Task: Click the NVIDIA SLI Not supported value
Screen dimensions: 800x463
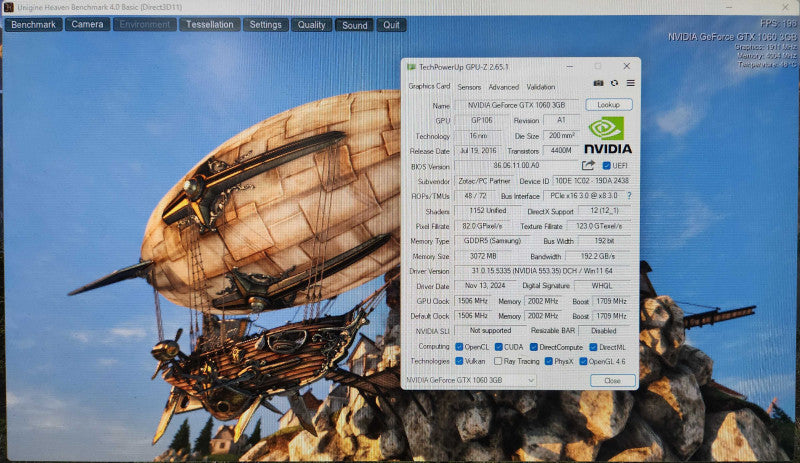Action: click(490, 331)
